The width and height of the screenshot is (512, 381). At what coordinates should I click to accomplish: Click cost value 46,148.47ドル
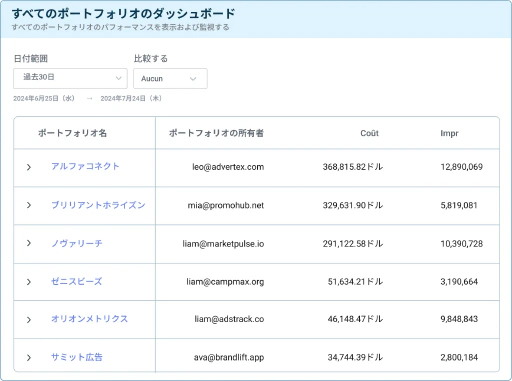[x=355, y=319]
